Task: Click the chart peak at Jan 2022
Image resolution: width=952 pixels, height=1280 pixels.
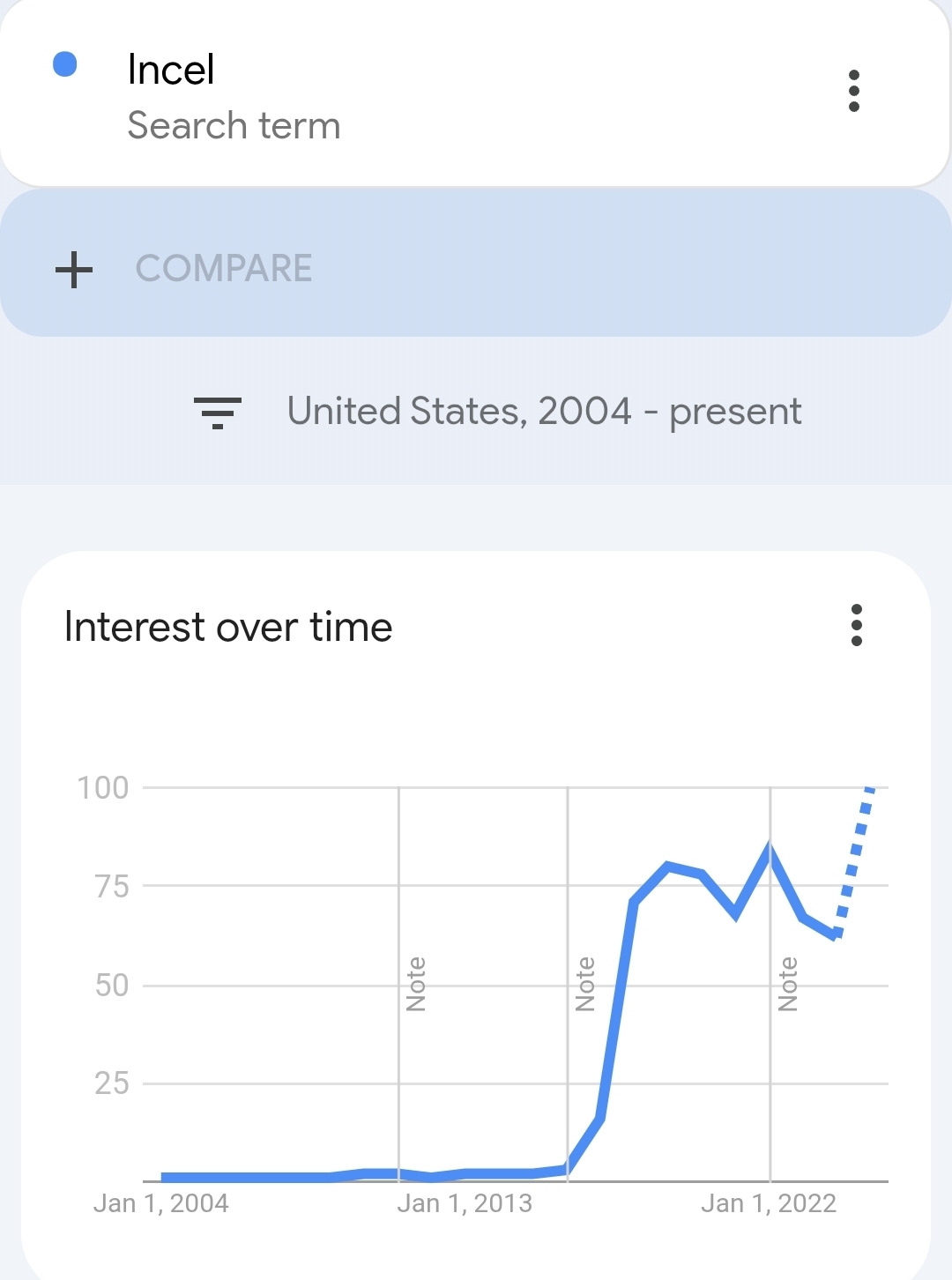Action: [770, 850]
